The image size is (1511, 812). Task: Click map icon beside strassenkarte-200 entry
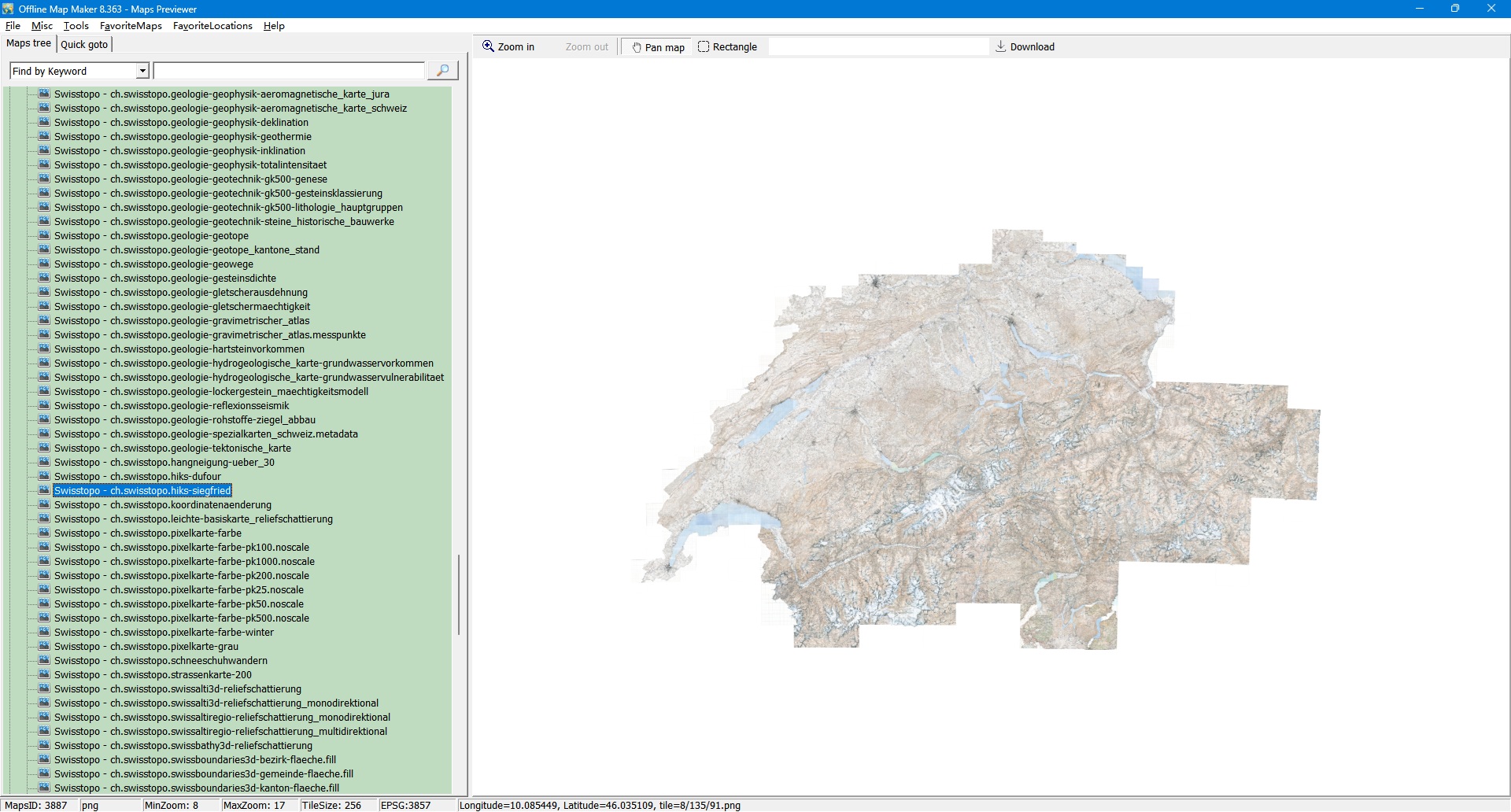tap(44, 674)
